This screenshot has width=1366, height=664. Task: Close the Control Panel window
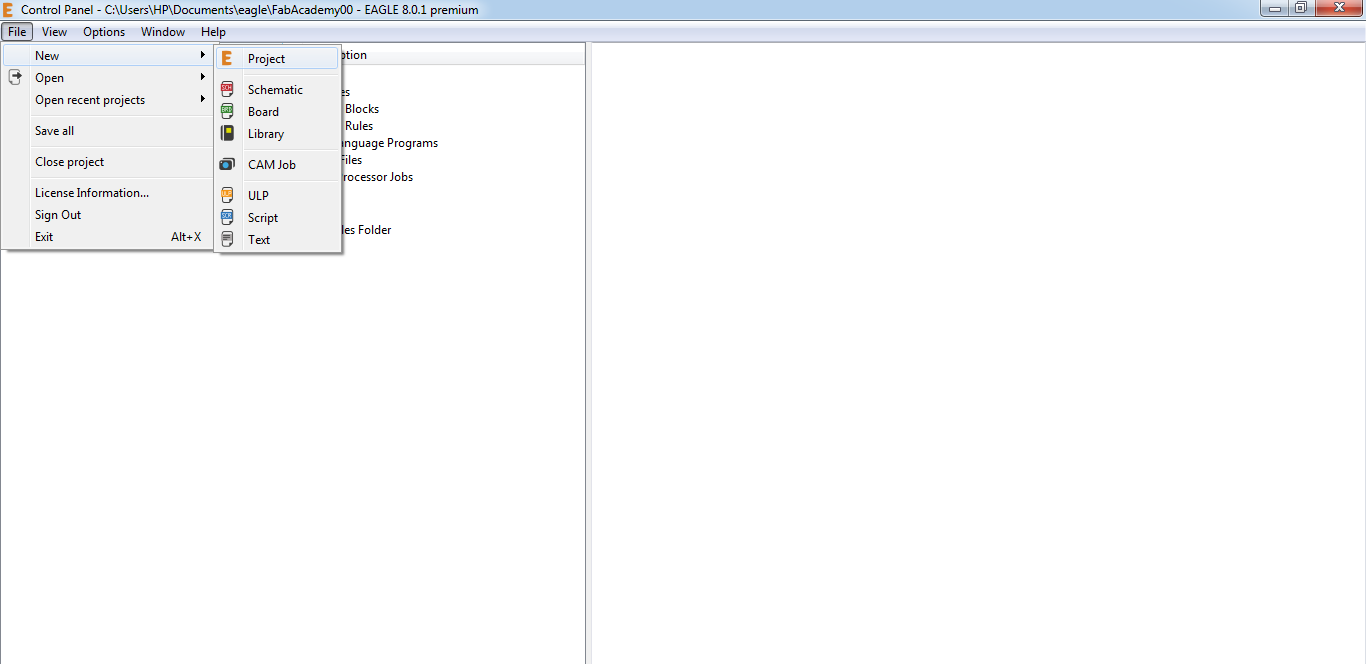pyautogui.click(x=1338, y=8)
